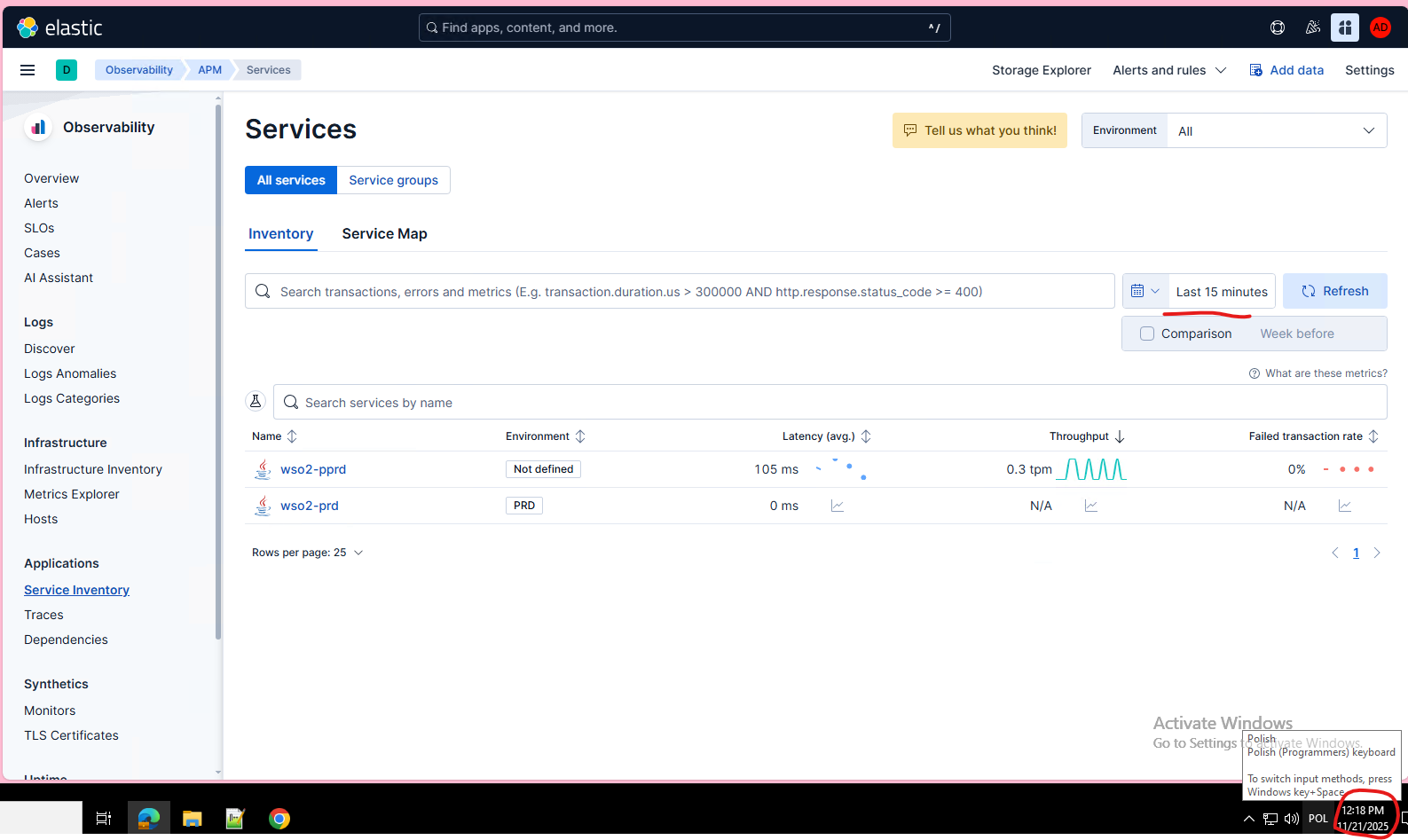1408x840 pixels.
Task: Click the throughput chart icon for wso2-prd
Action: (x=1091, y=506)
